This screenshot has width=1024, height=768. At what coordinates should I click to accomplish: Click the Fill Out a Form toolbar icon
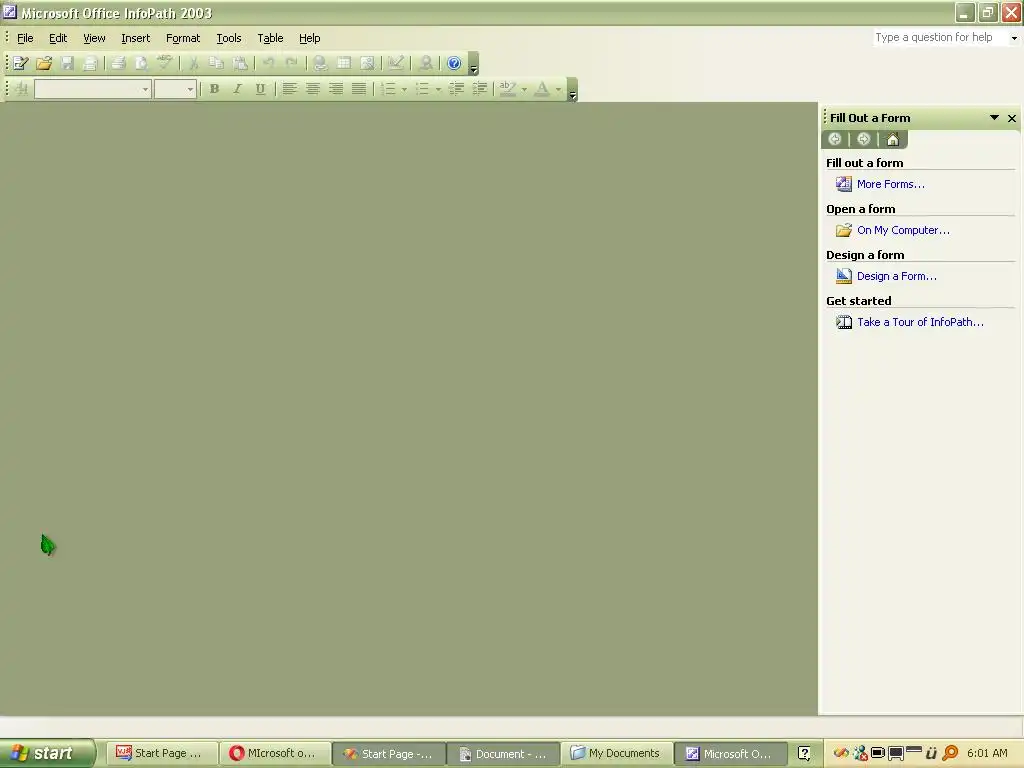(x=20, y=63)
